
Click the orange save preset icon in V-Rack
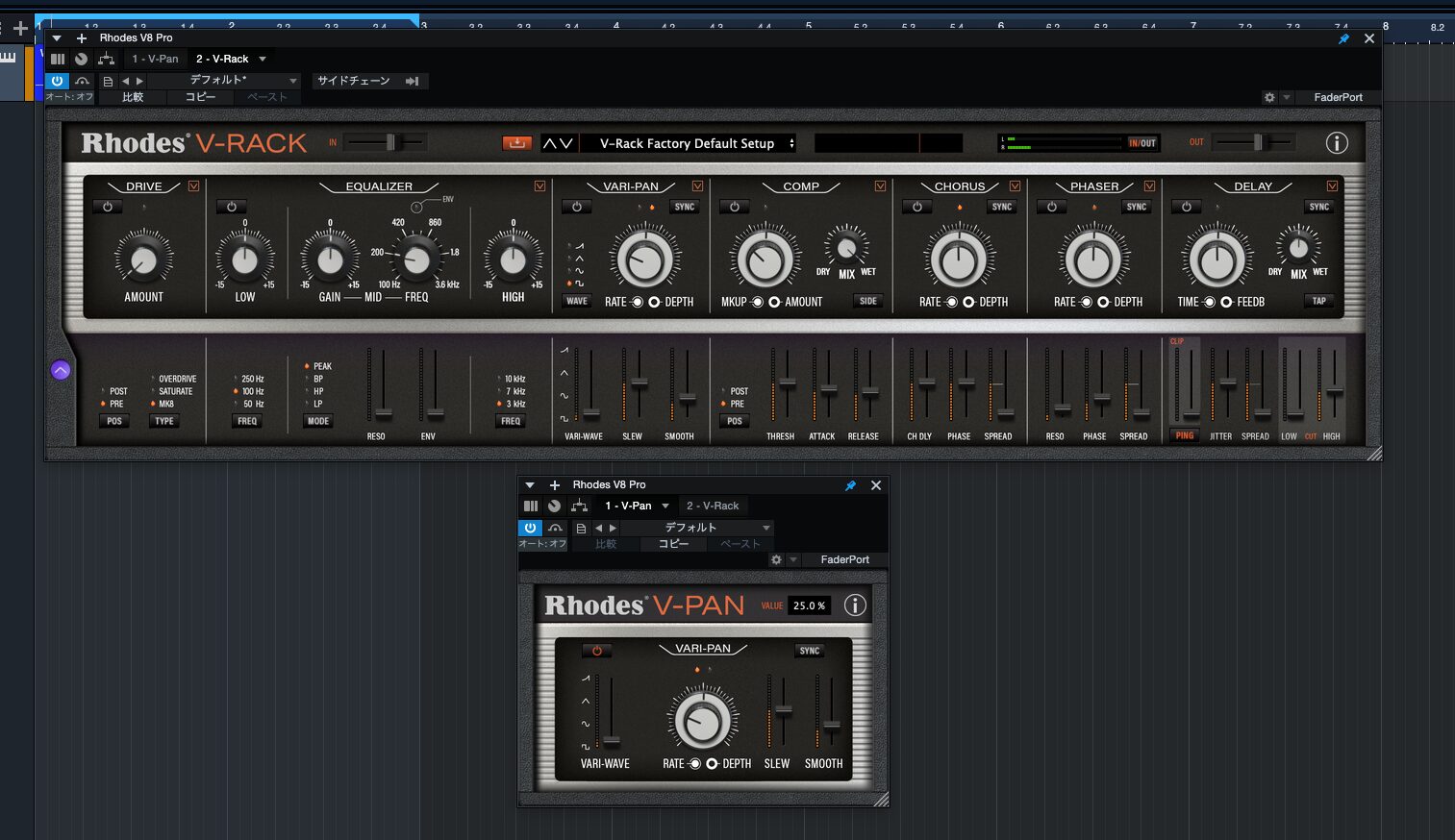pos(517,143)
